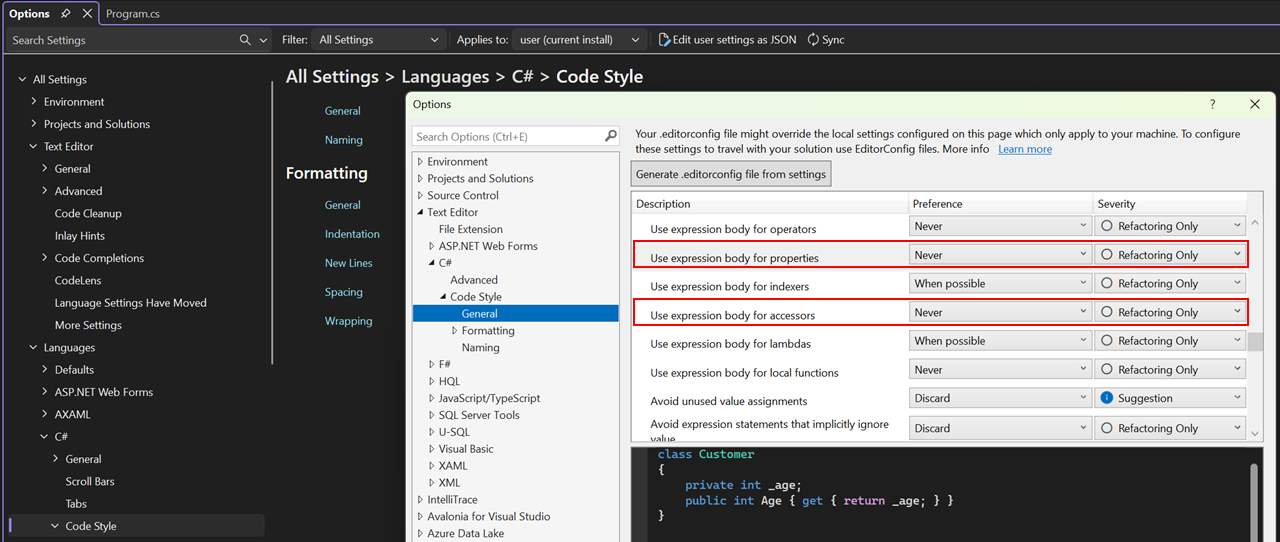Switch to the Program.cs tab
Screen dimensions: 1280x542
pos(132,14)
